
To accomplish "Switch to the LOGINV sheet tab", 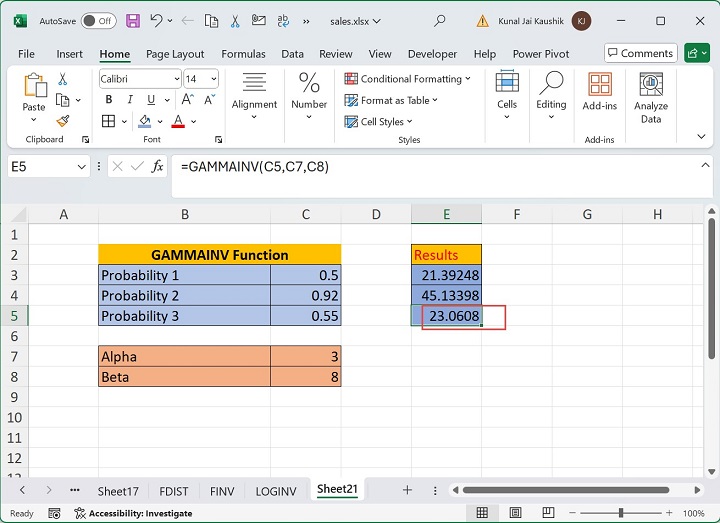I will [276, 490].
